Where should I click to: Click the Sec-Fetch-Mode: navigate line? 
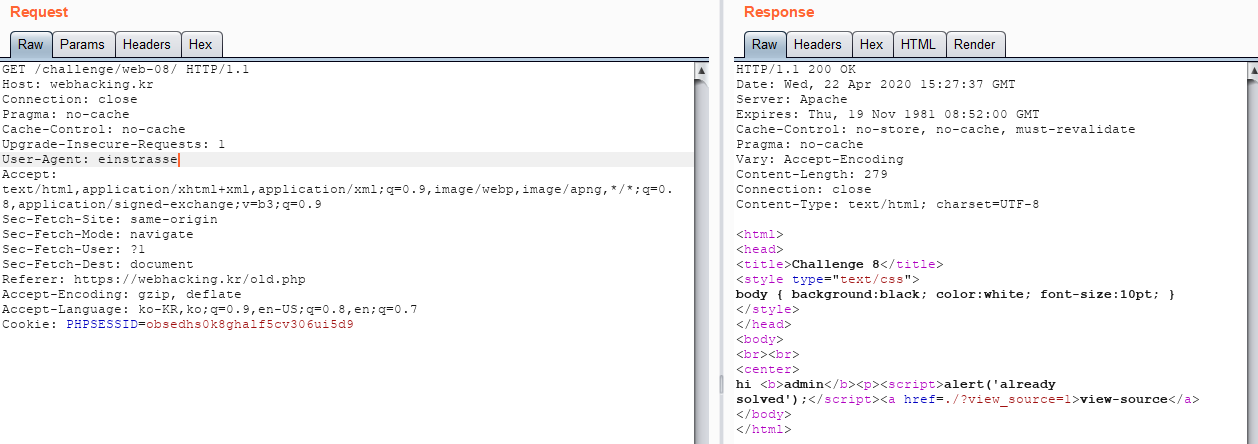[98, 234]
